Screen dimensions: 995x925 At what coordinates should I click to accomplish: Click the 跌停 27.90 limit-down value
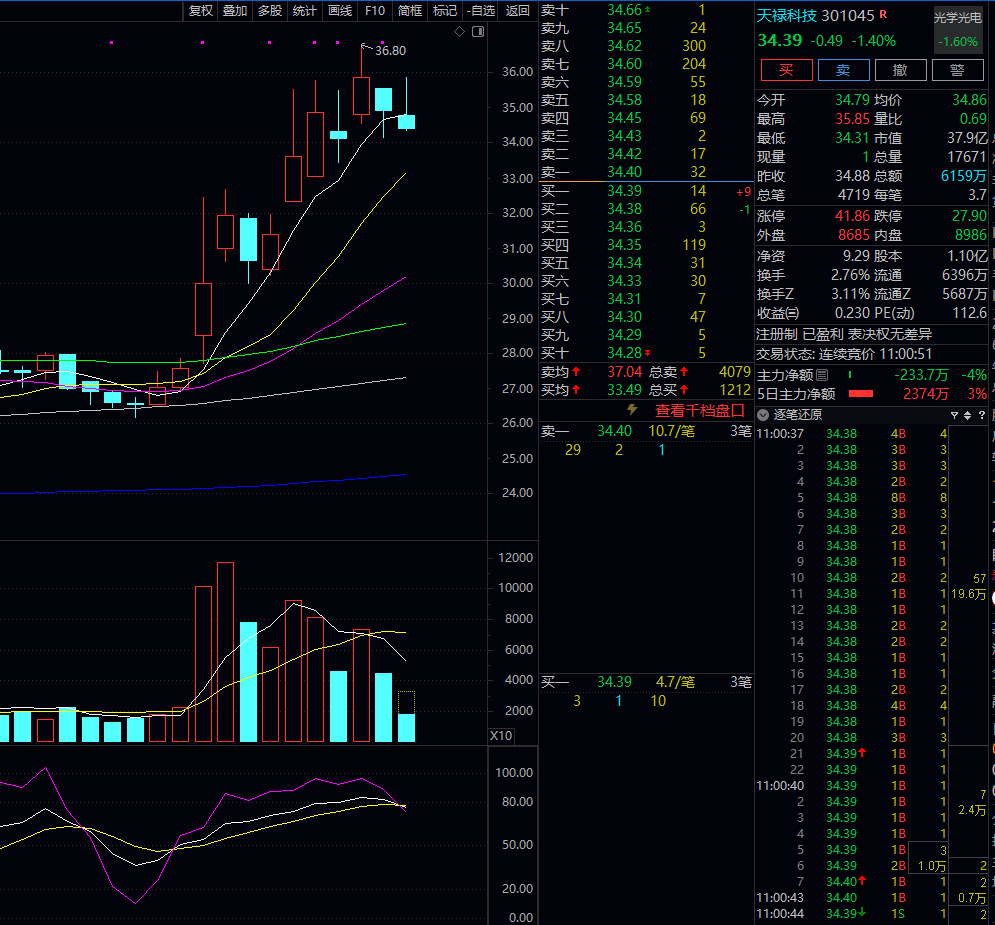coord(969,216)
